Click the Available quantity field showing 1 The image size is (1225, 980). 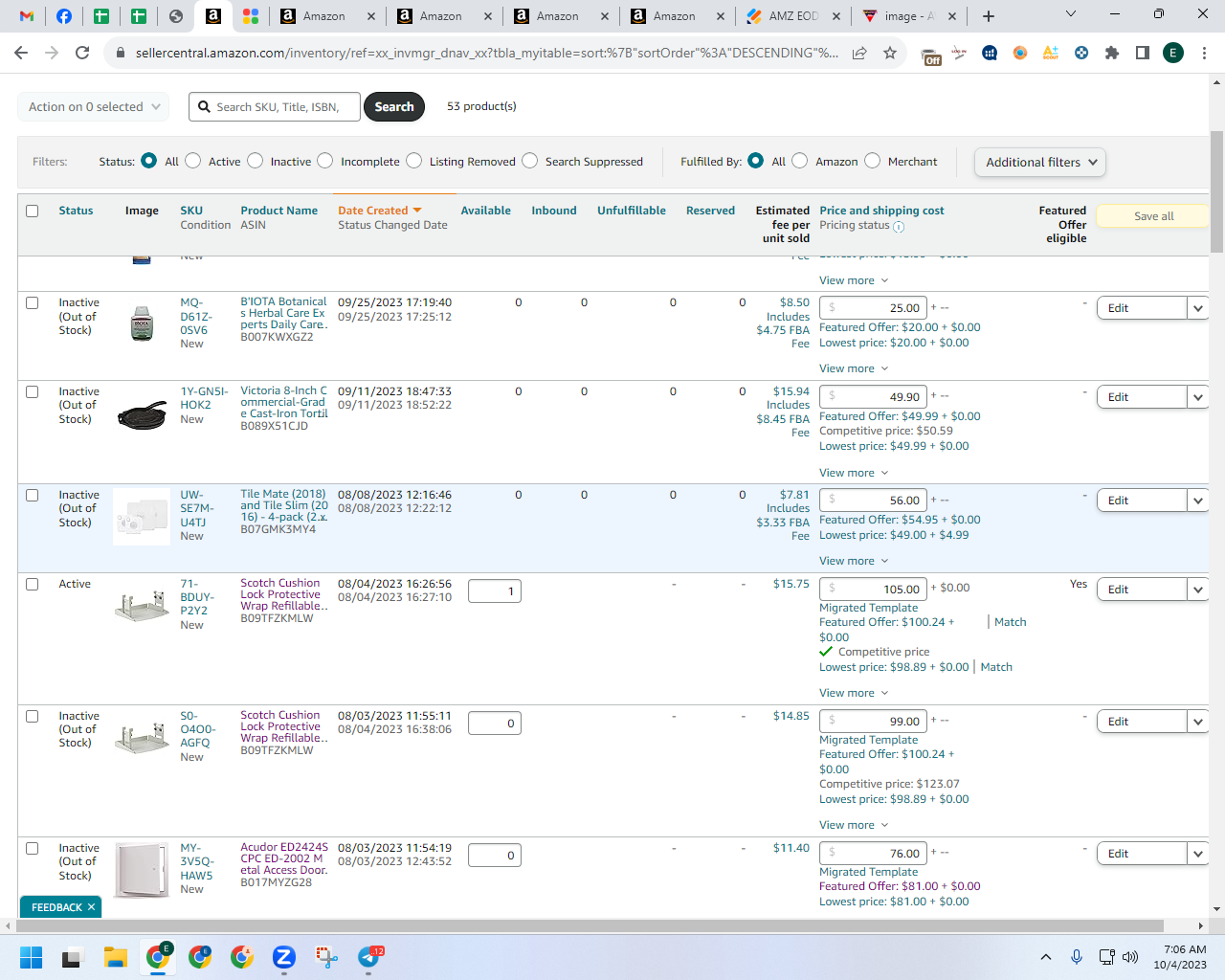tap(495, 591)
